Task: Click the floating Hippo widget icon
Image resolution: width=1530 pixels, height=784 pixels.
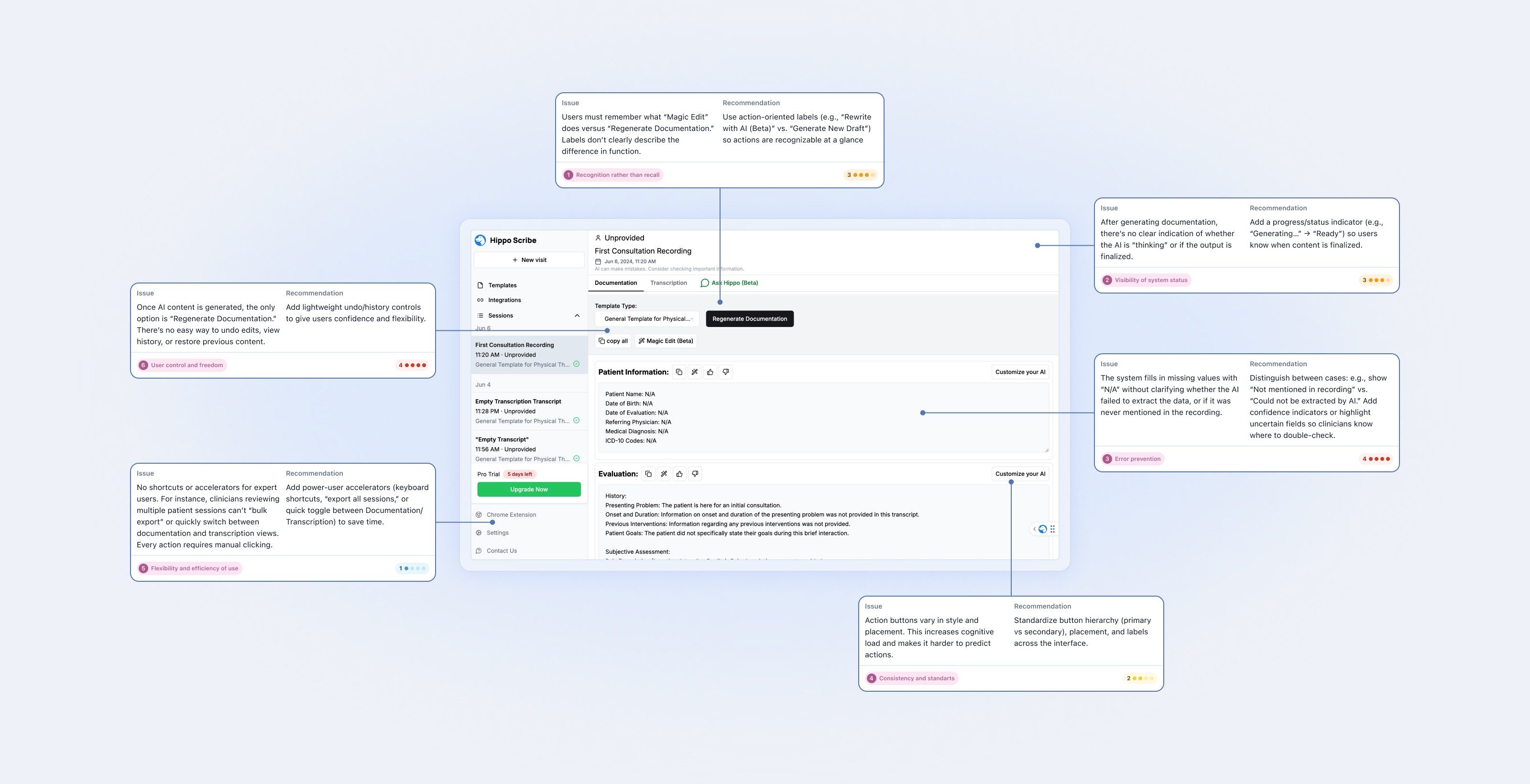Action: (1042, 529)
